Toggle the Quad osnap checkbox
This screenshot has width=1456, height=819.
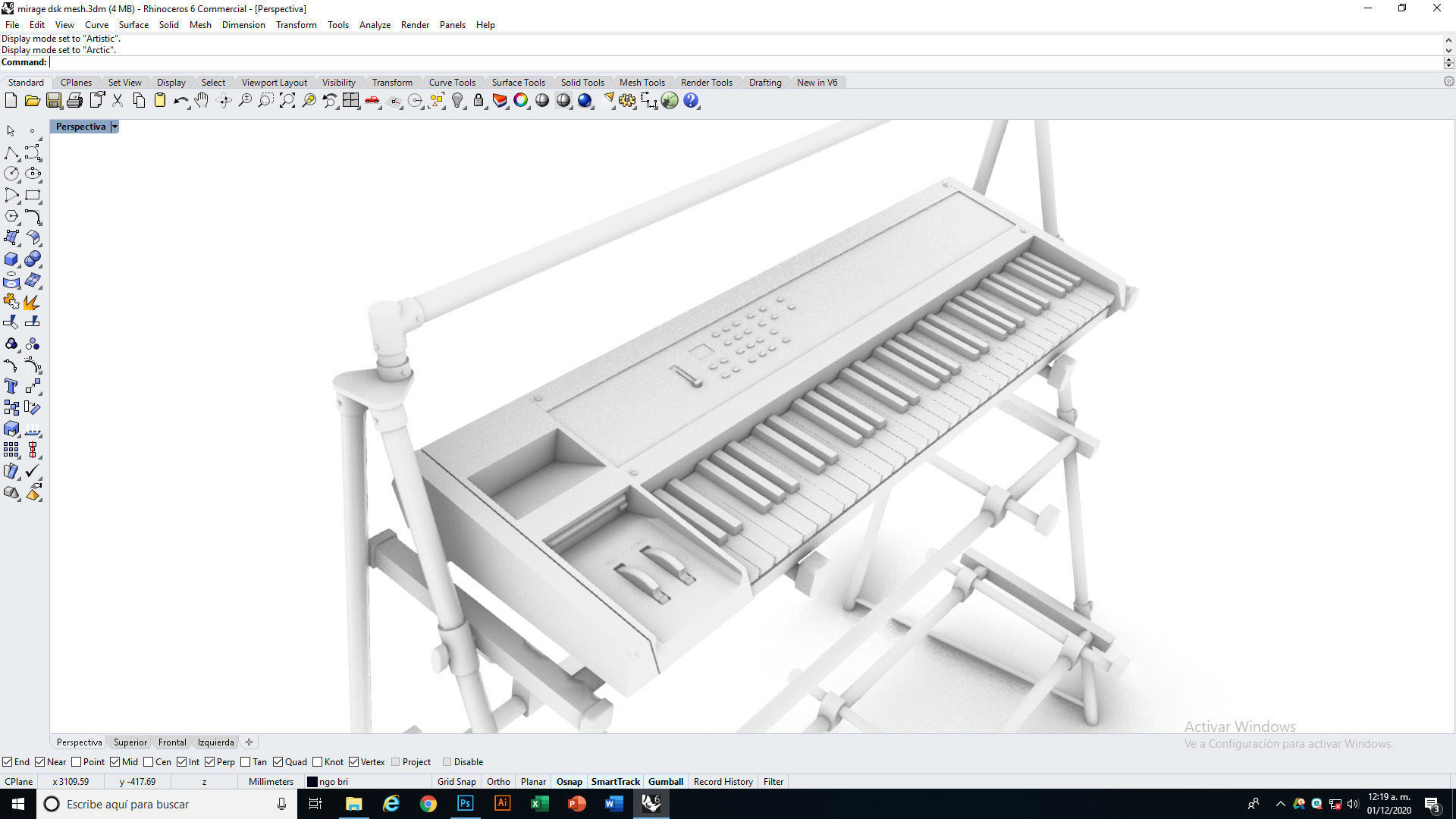coord(278,762)
